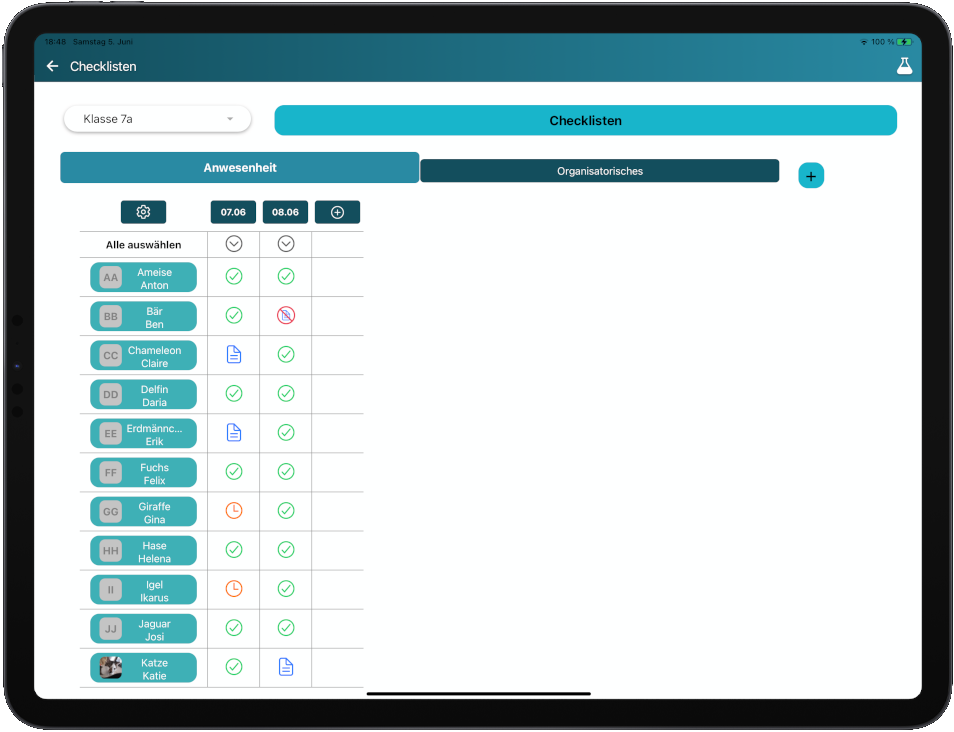The image size is (954, 732).
Task: Expand select-all chevron under 08.06 column
Action: [x=286, y=244]
